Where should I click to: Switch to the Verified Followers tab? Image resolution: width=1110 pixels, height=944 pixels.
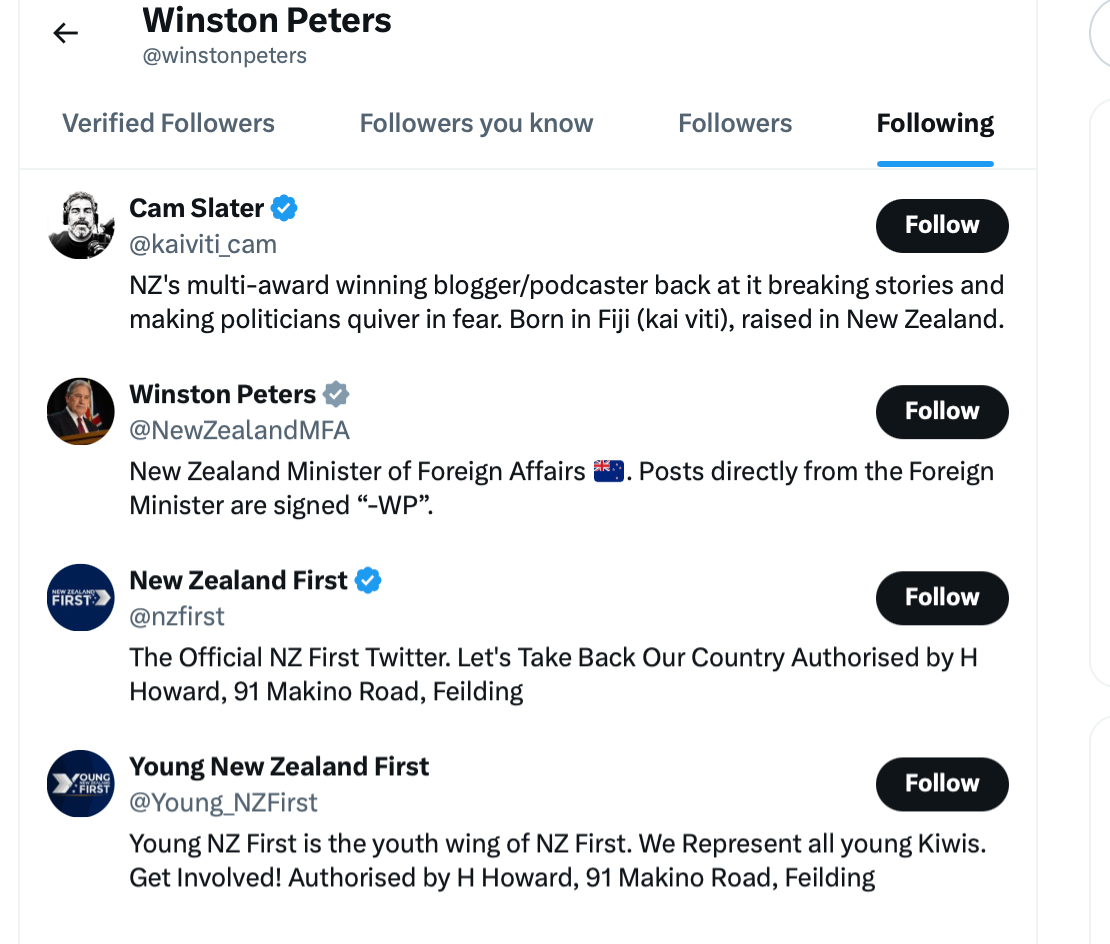click(x=168, y=123)
